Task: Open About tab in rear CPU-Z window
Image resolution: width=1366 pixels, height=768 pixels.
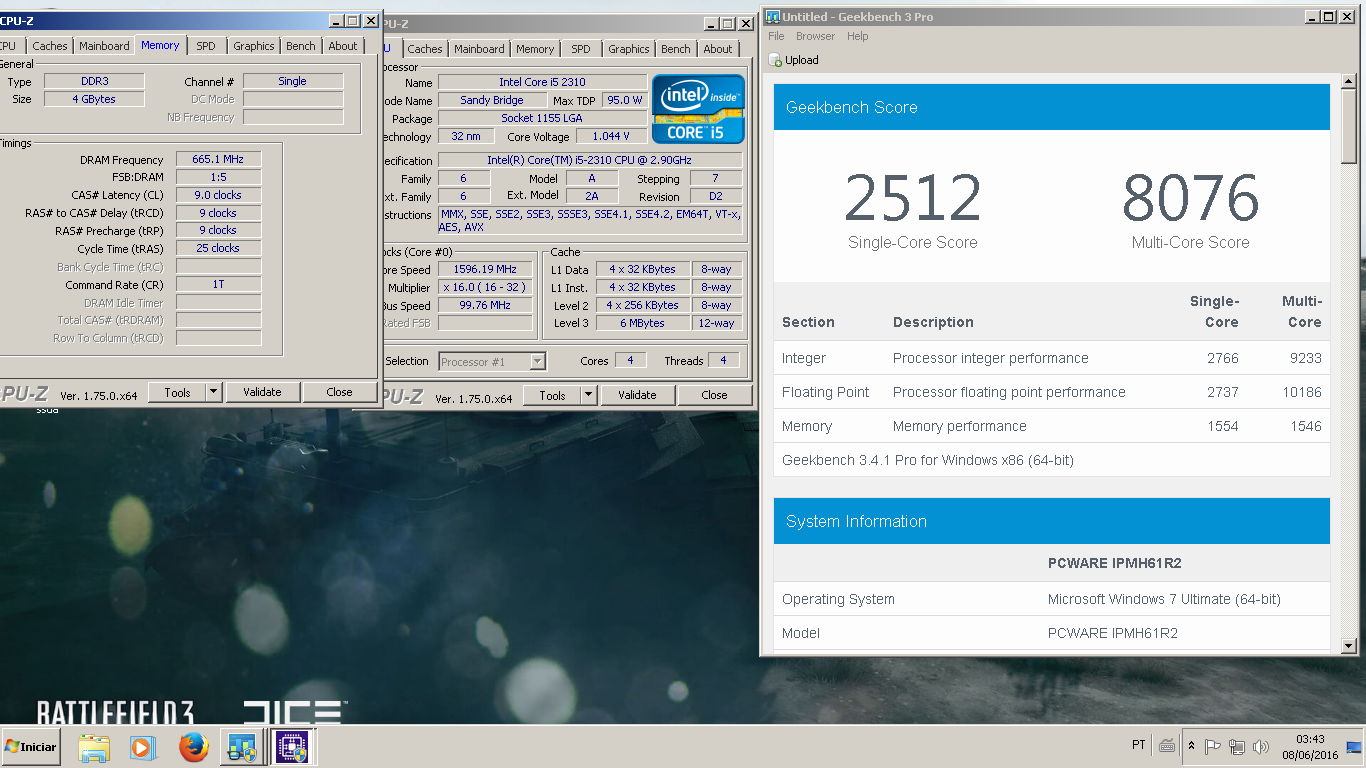Action: pyautogui.click(x=717, y=49)
